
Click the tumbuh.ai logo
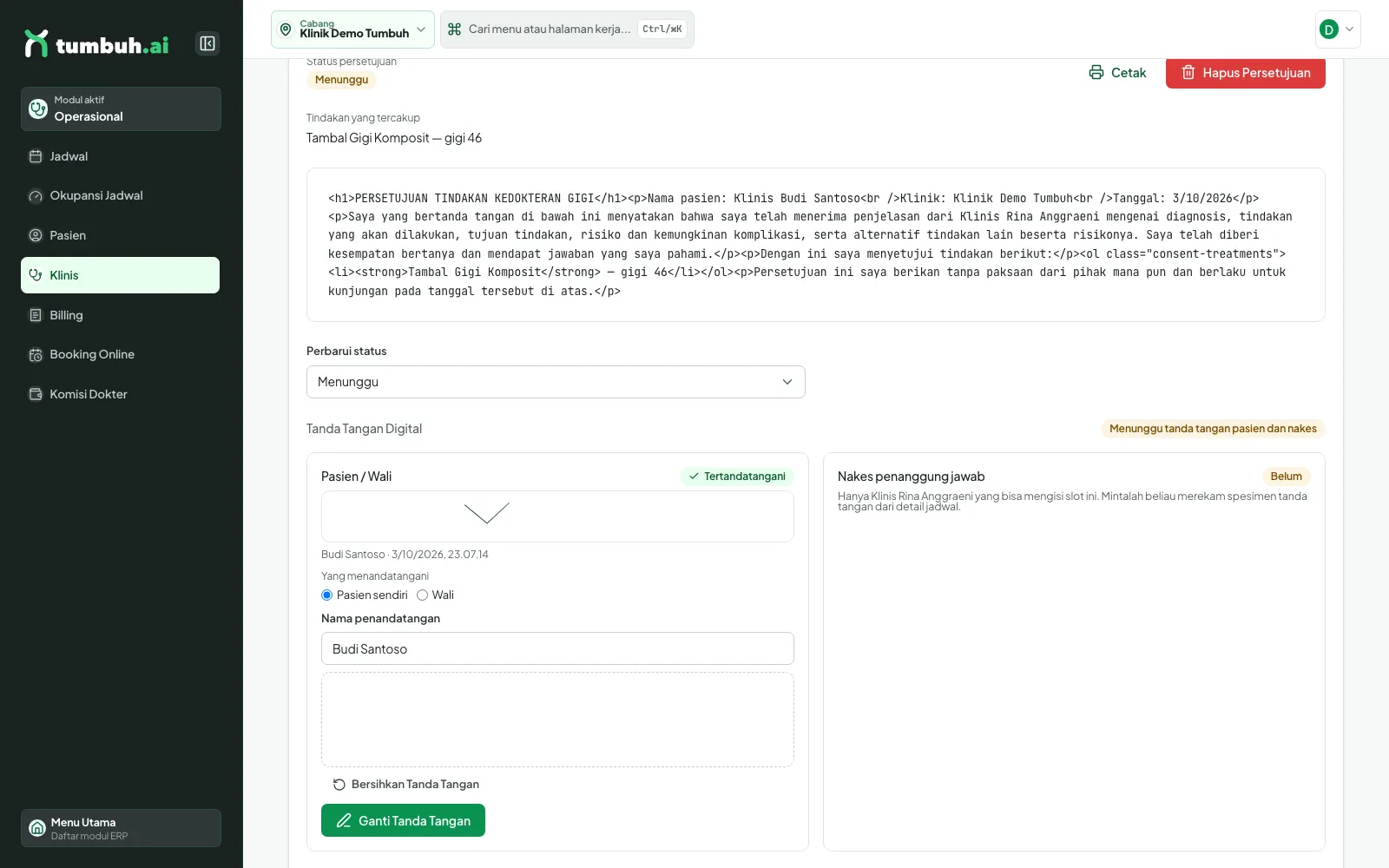coord(96,44)
